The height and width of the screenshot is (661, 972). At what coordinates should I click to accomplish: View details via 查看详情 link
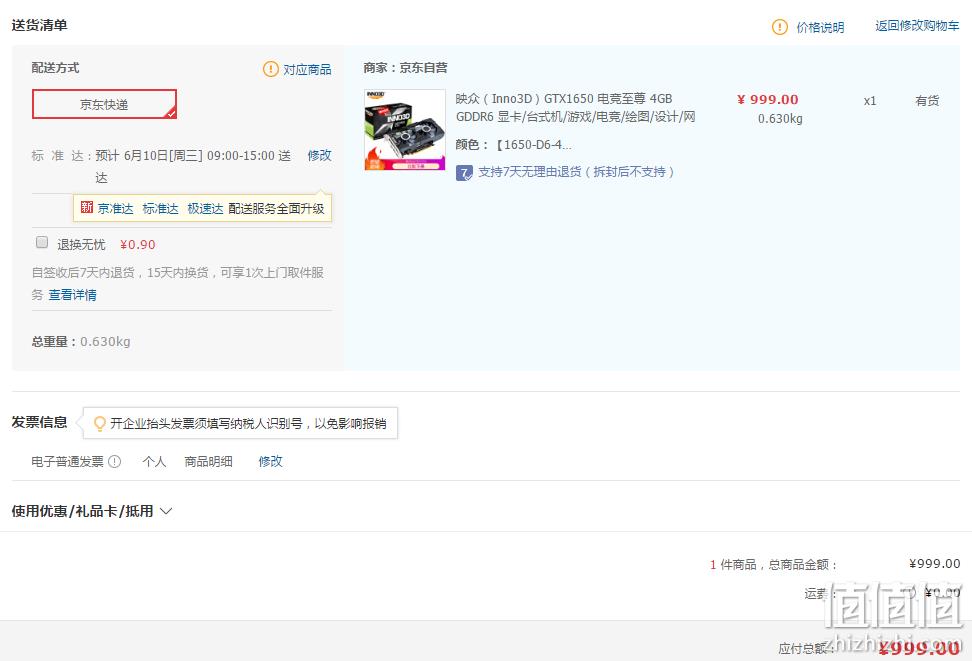click(73, 295)
